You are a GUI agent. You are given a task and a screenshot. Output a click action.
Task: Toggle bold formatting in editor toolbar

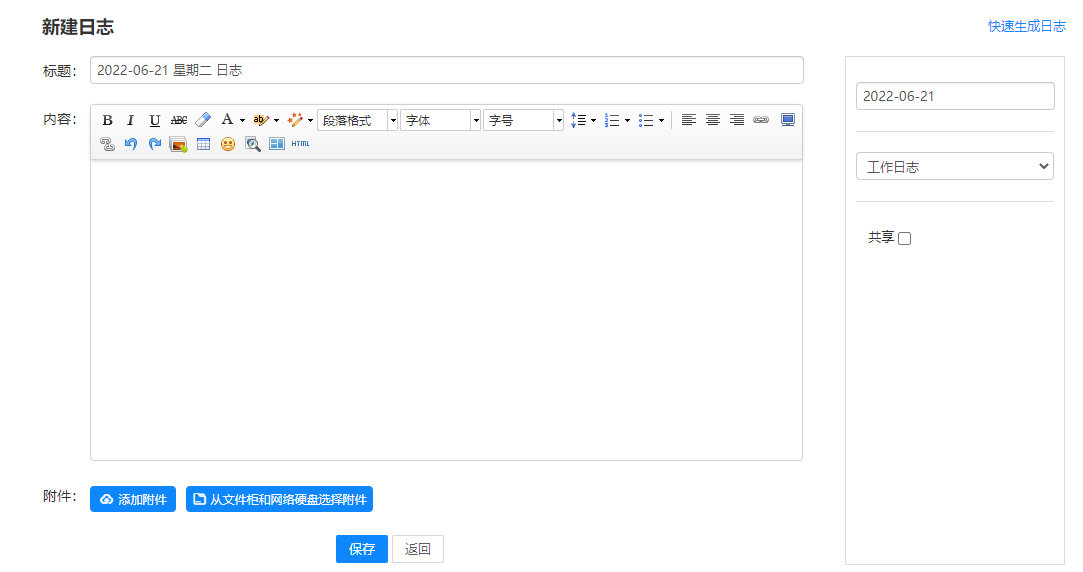pyautogui.click(x=107, y=120)
